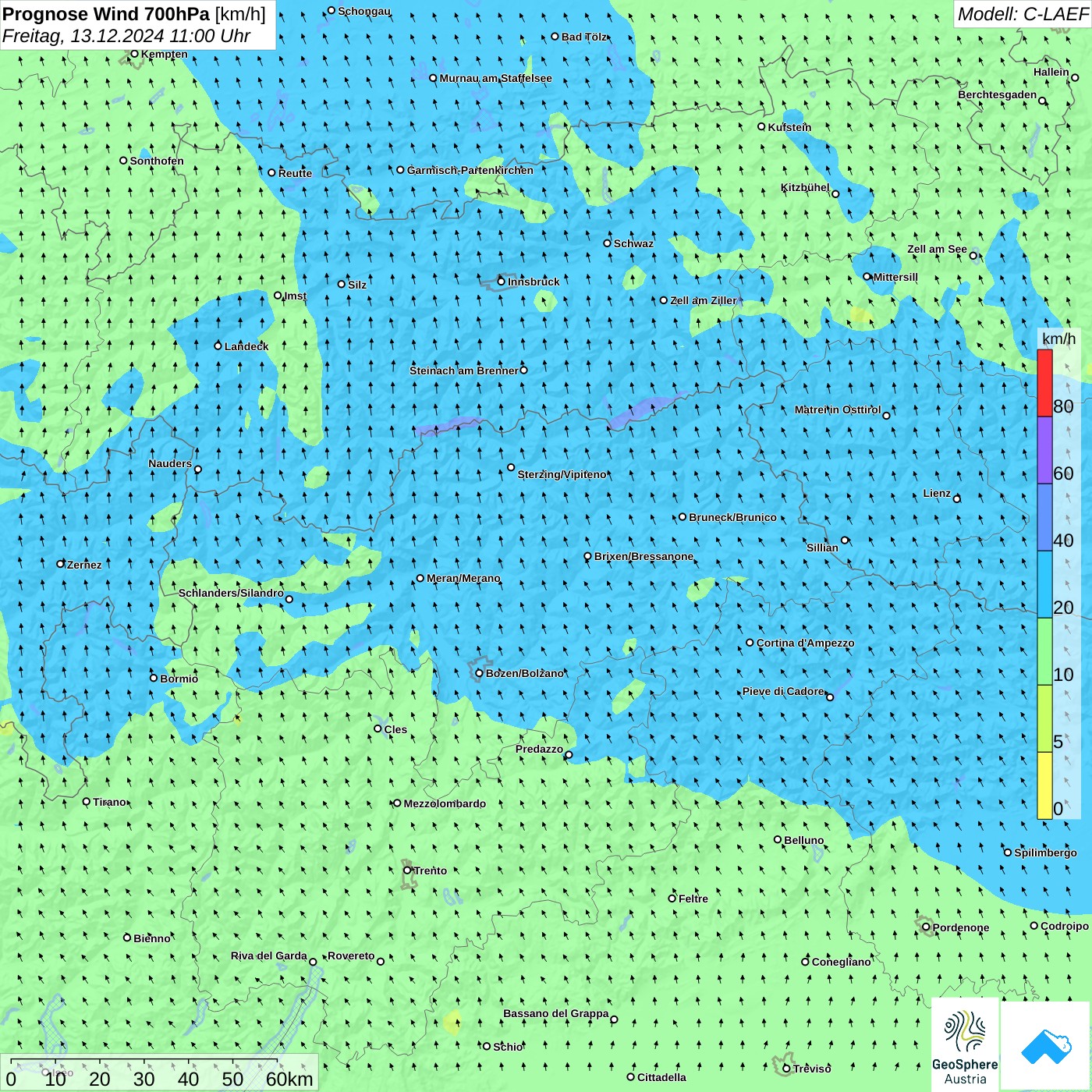
Task: Click the Kufstein city marker
Action: tap(762, 126)
